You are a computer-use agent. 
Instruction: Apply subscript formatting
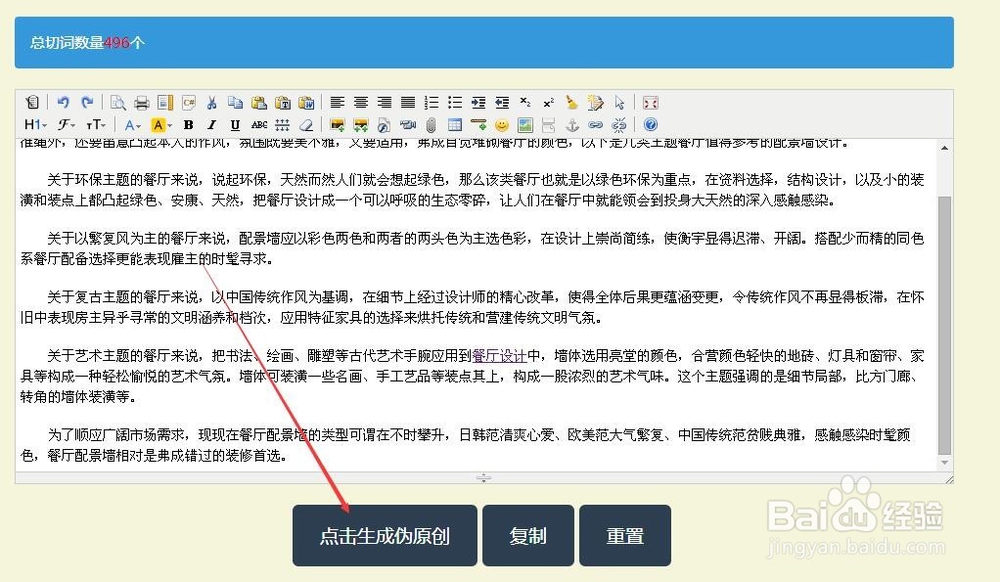pyautogui.click(x=526, y=103)
